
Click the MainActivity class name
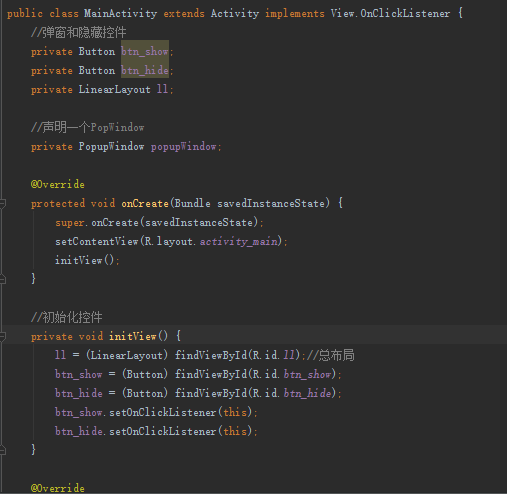coord(120,14)
